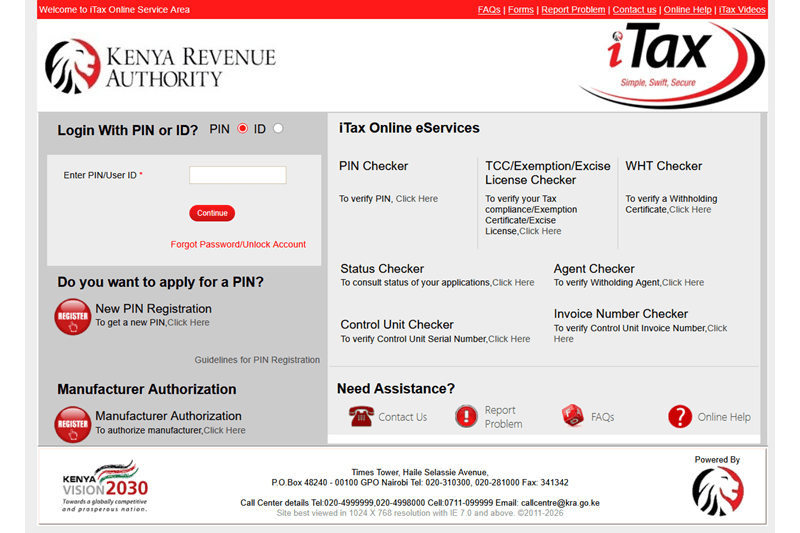The width and height of the screenshot is (800, 533).
Task: Open Online Help text under Need Assistance
Action: coord(724,417)
